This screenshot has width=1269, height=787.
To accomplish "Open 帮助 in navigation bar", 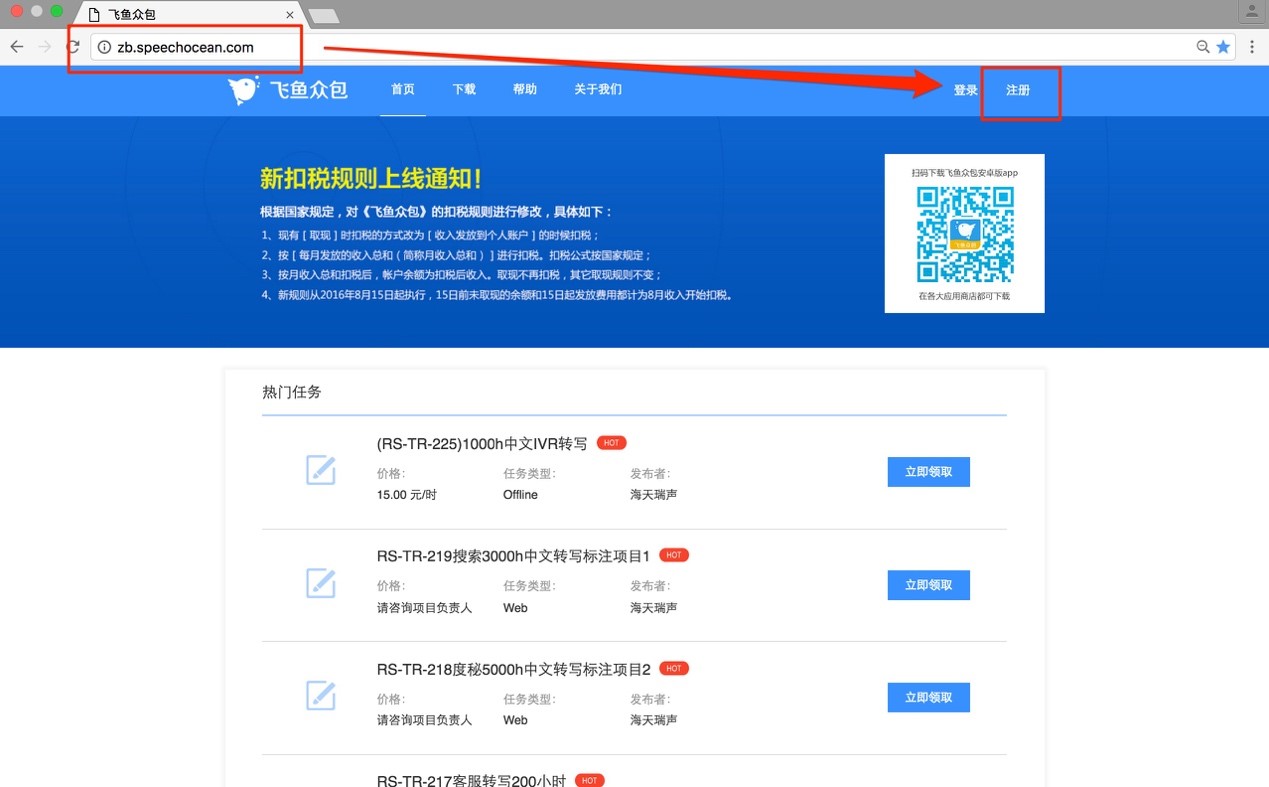I will click(x=525, y=90).
